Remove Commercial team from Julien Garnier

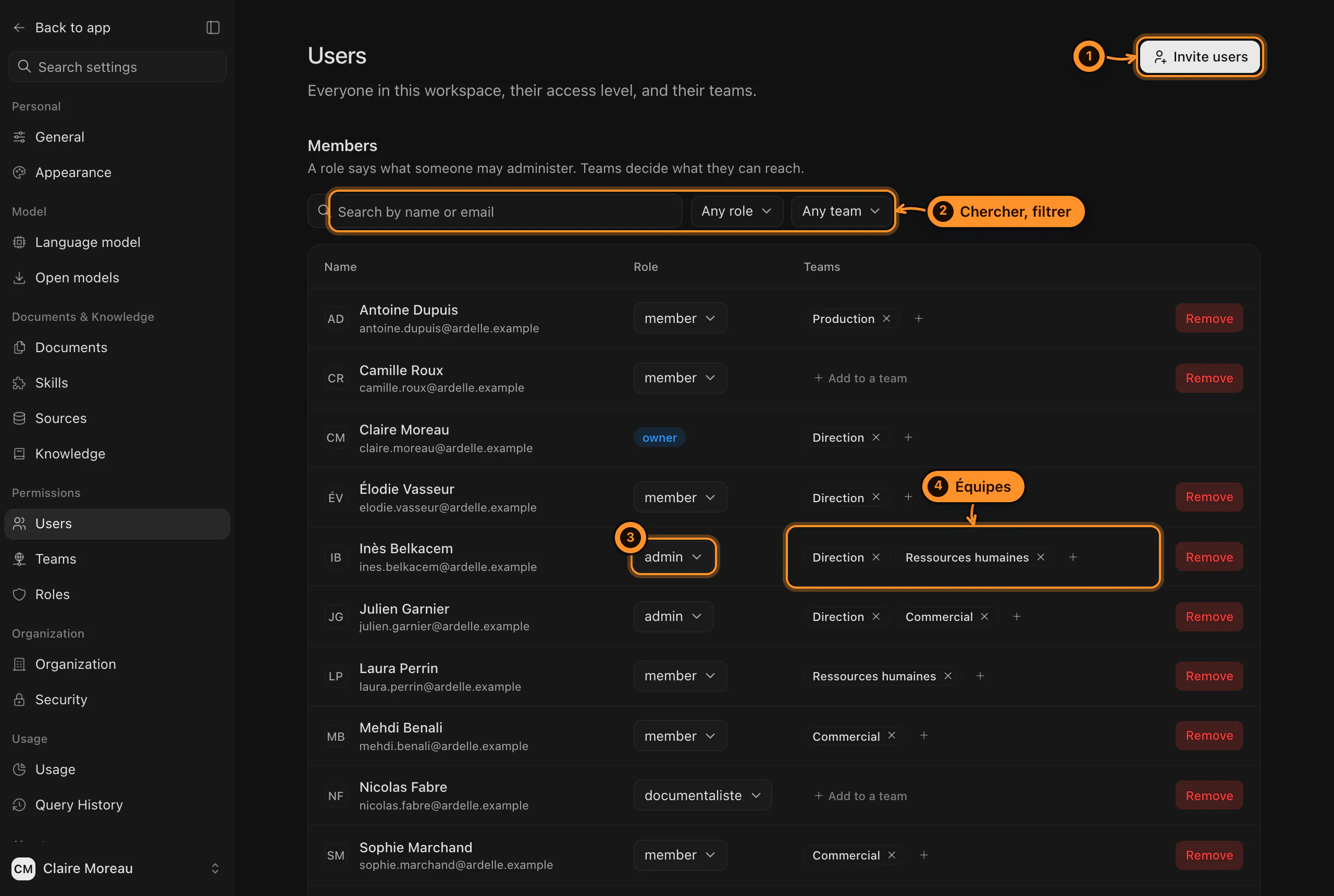984,617
